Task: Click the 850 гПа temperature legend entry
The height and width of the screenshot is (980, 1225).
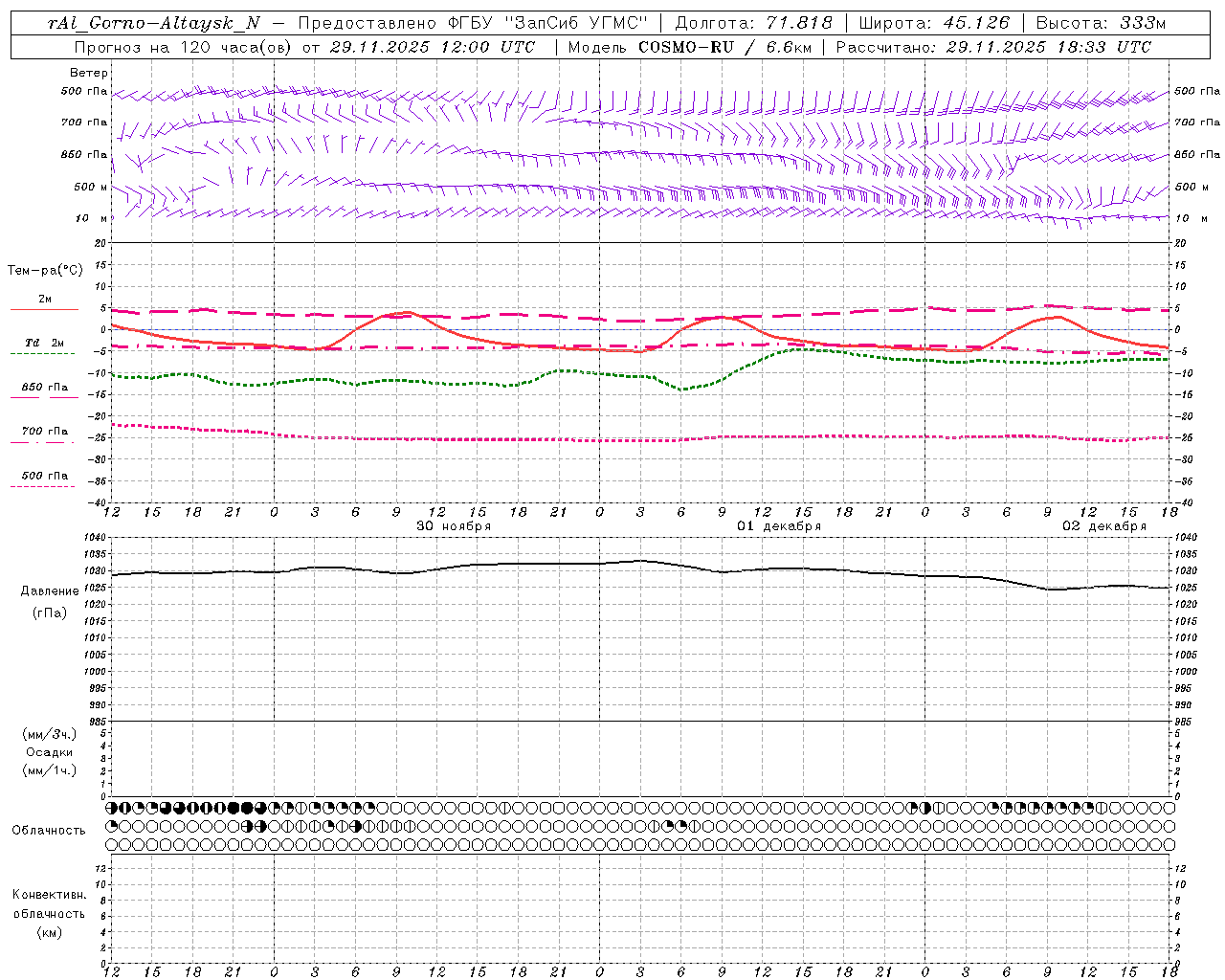Action: [45, 388]
